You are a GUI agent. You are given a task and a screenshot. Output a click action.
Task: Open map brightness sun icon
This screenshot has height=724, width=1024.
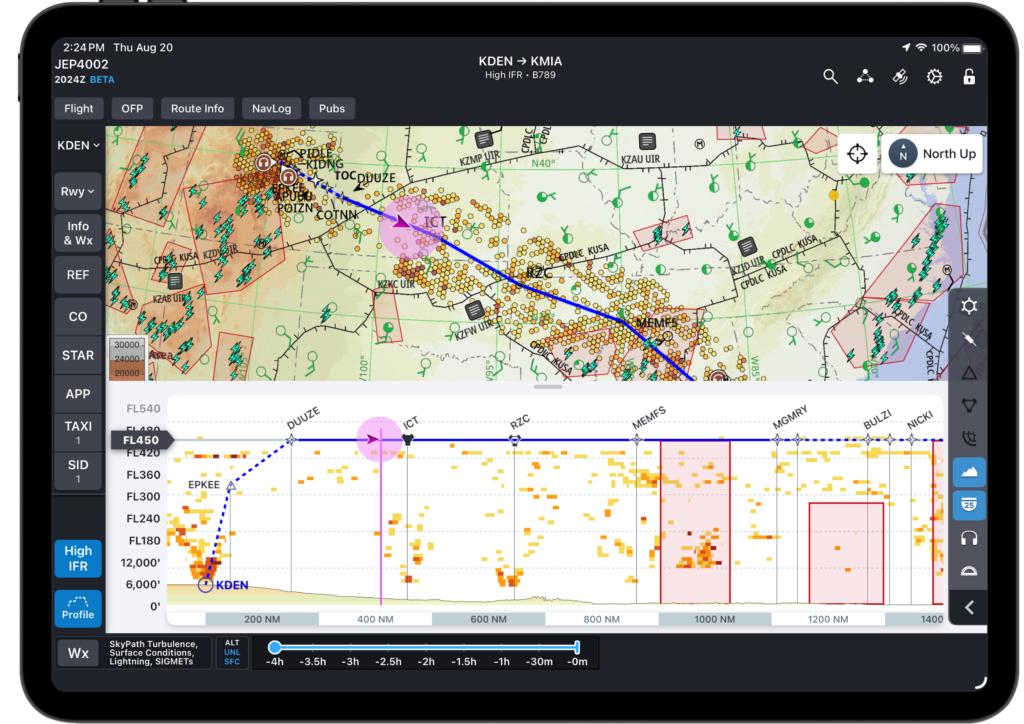coord(969,306)
